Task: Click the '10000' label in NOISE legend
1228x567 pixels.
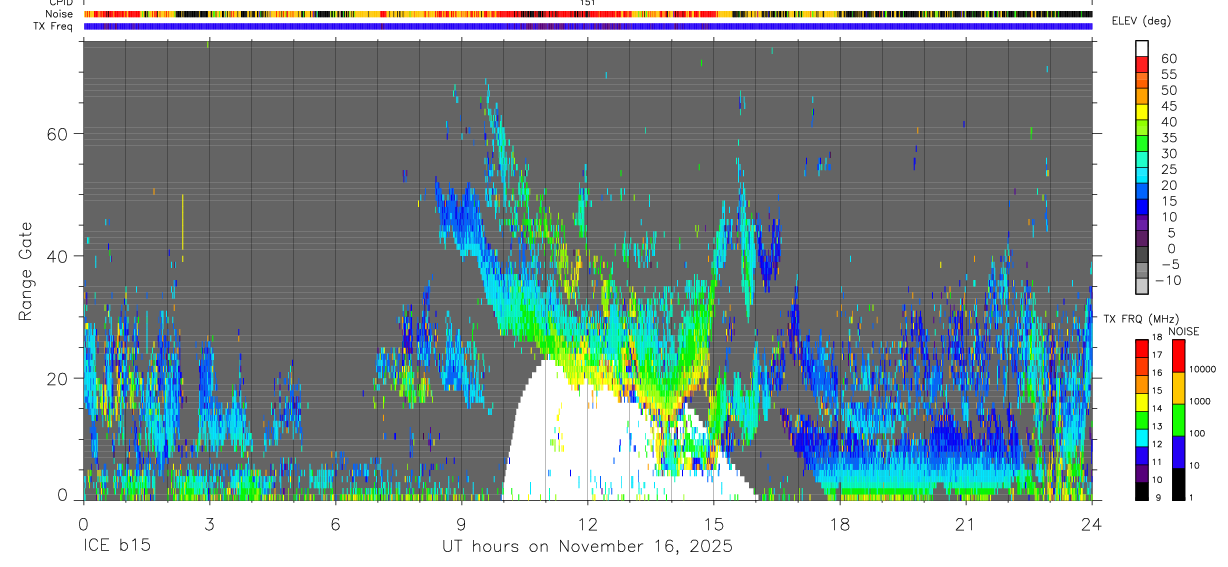Action: [x=1201, y=370]
